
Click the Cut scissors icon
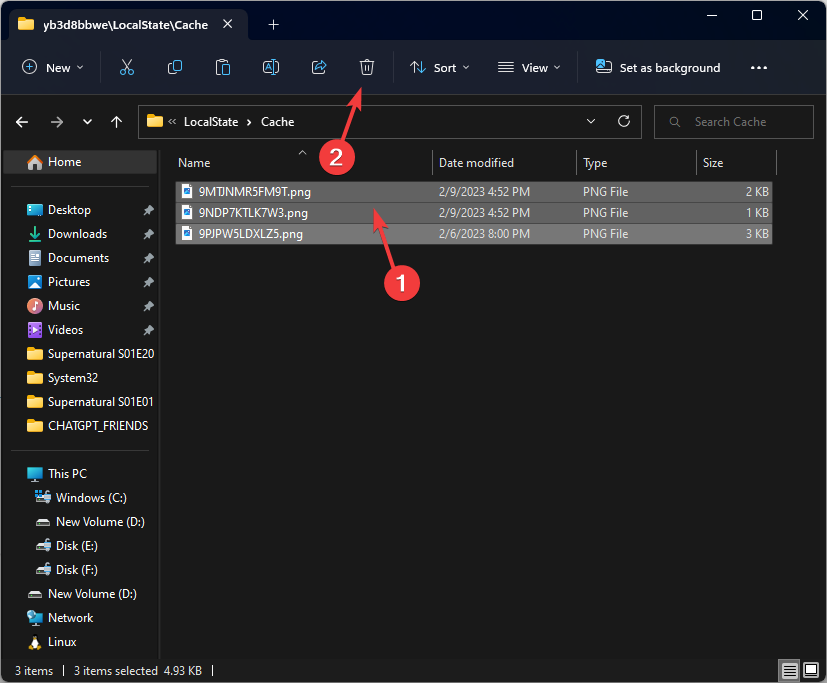[x=126, y=67]
